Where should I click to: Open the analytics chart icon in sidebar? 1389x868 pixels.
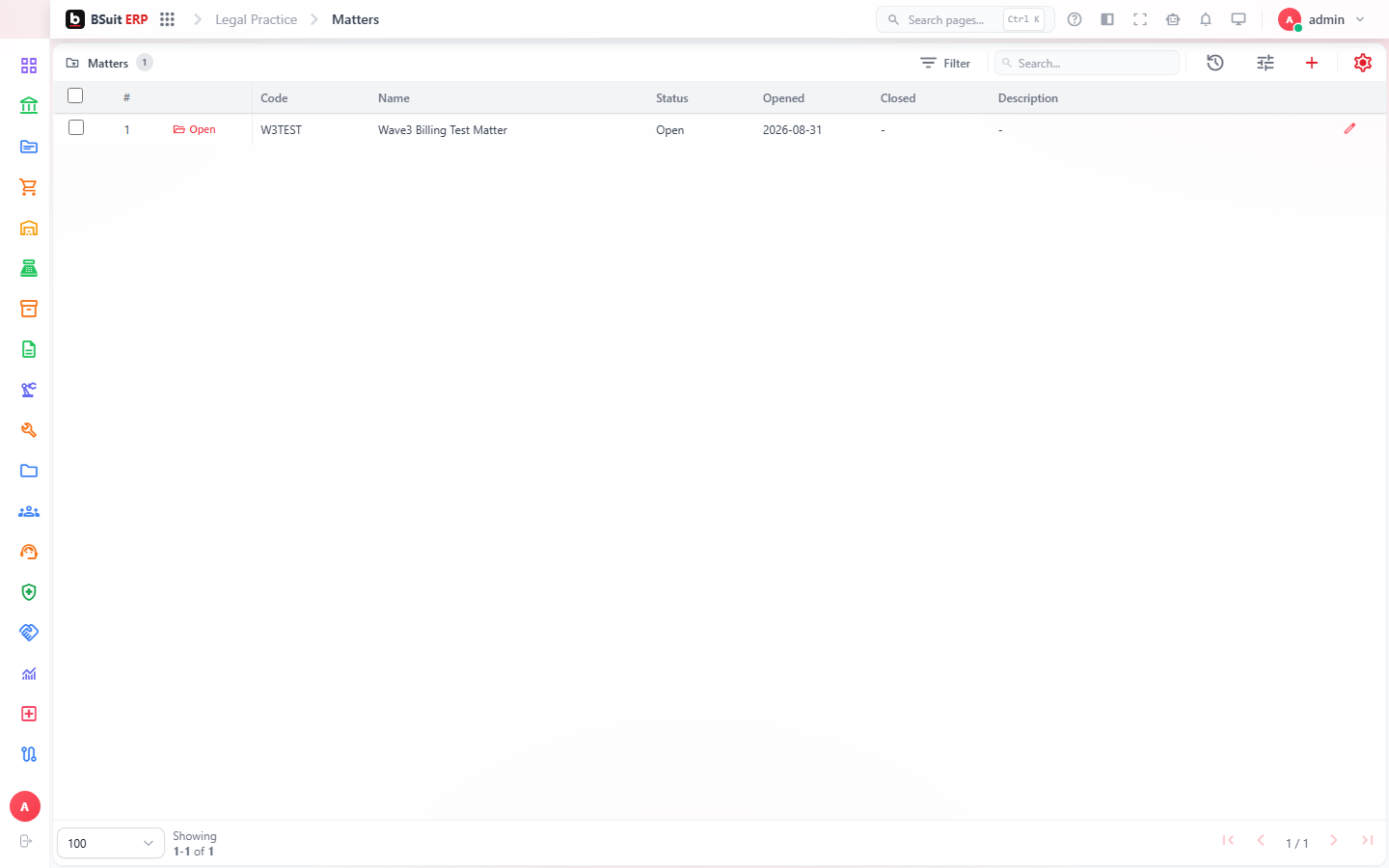pyautogui.click(x=29, y=673)
